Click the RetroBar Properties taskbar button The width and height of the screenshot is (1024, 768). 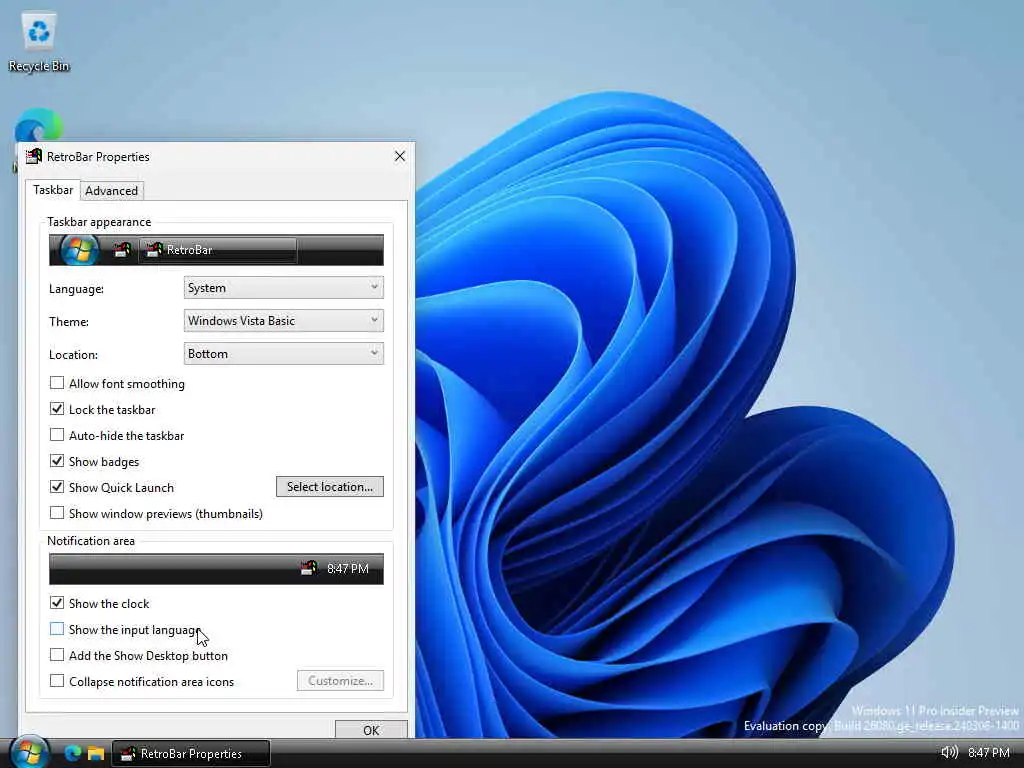tap(191, 753)
